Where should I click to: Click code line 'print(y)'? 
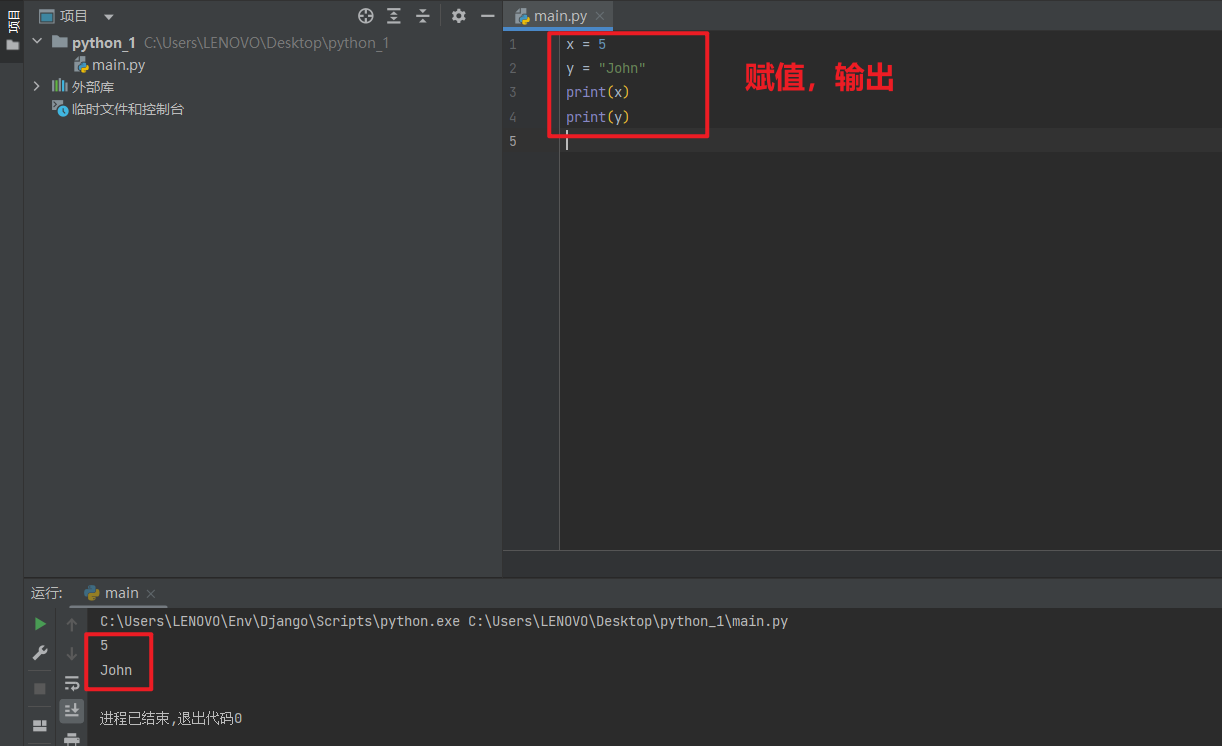(x=598, y=117)
